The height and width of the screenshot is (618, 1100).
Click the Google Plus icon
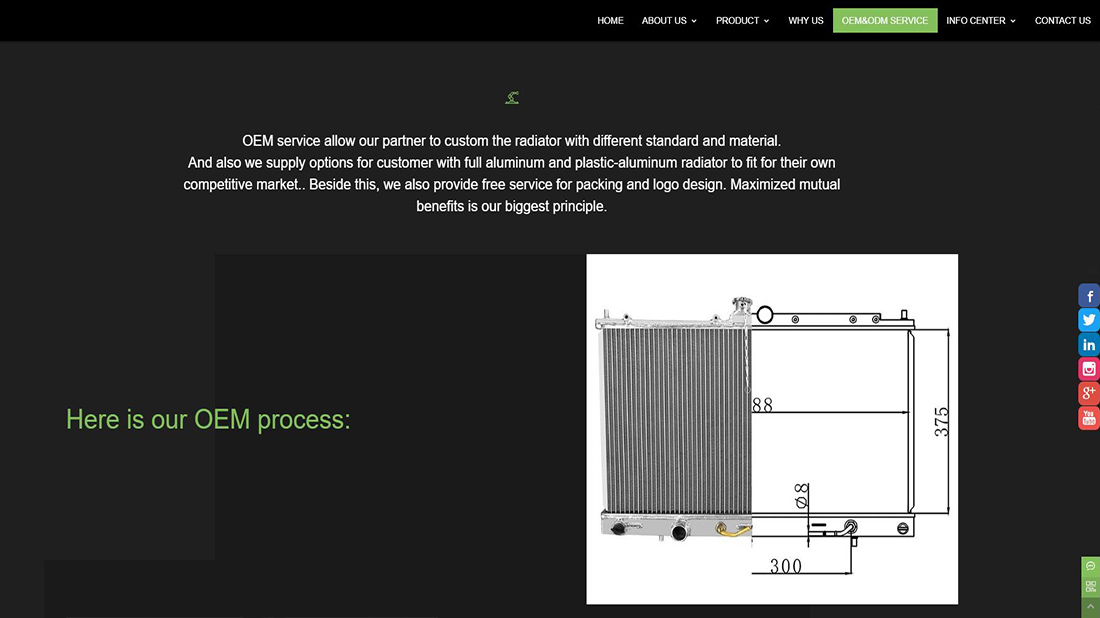pyautogui.click(x=1089, y=394)
